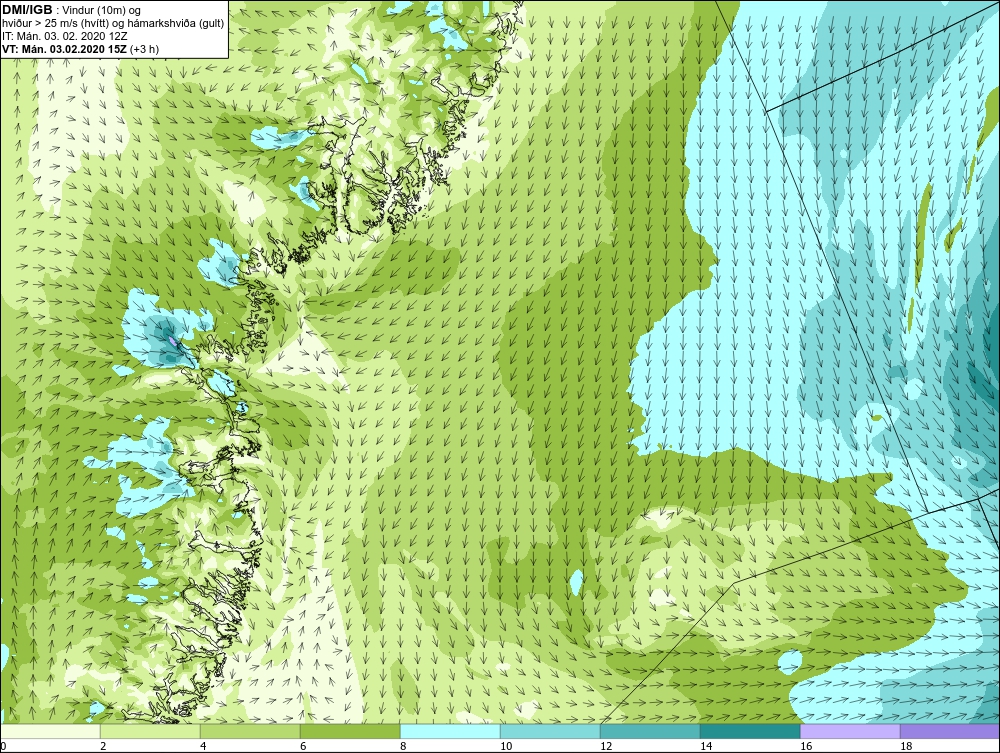The height and width of the screenshot is (753, 1000).
Task: Click the IT initial time line
Action: point(64,36)
